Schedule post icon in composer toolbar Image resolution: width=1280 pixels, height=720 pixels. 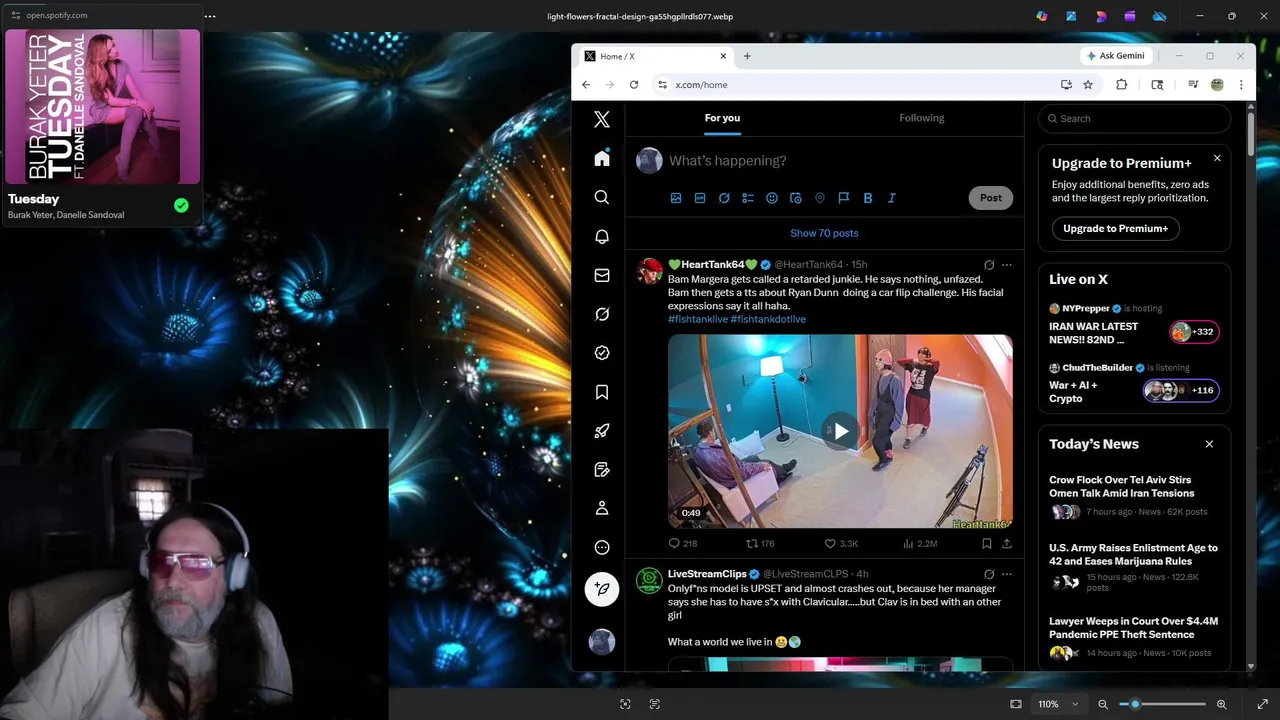796,198
